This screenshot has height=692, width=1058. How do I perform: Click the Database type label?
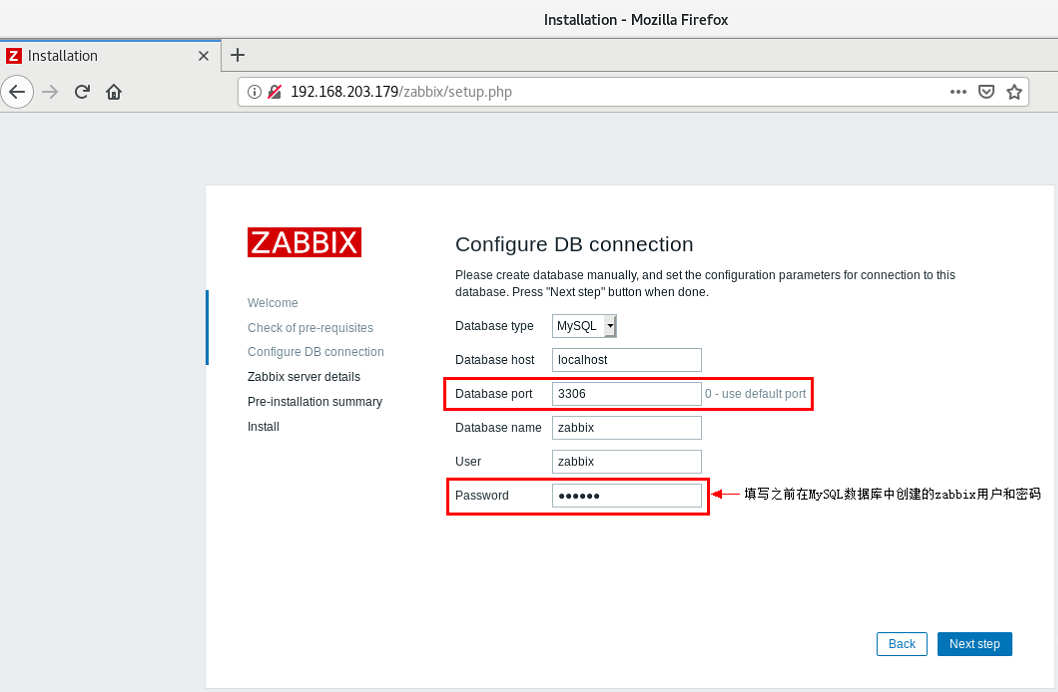[495, 326]
